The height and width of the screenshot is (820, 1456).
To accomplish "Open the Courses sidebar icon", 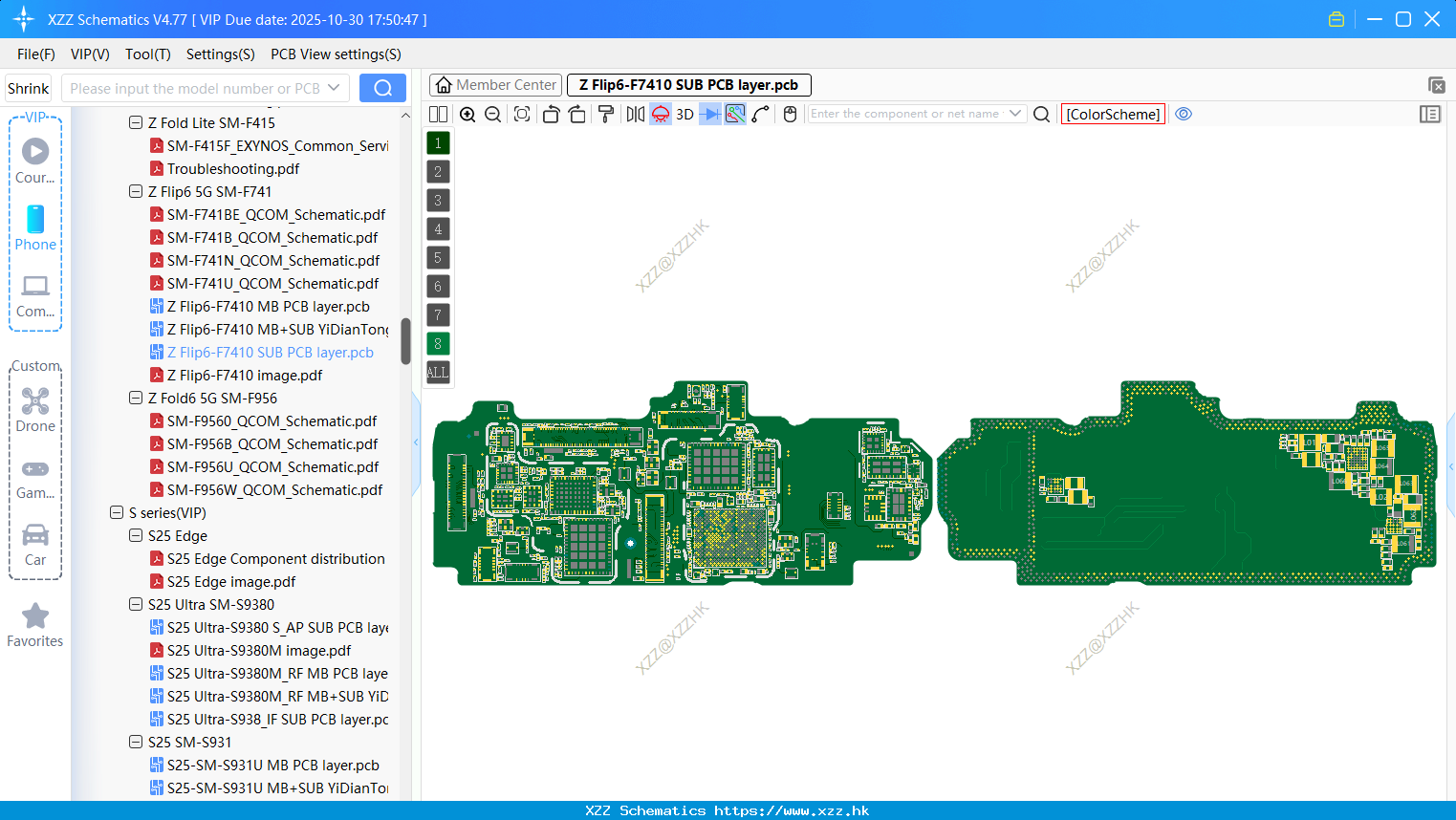I will 35,160.
